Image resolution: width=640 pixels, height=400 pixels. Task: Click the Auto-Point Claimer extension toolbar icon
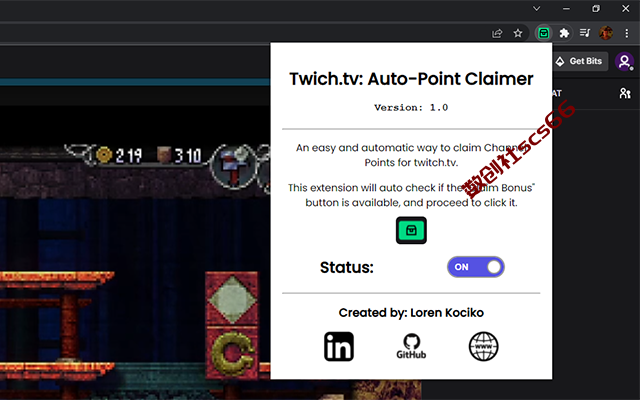point(544,33)
